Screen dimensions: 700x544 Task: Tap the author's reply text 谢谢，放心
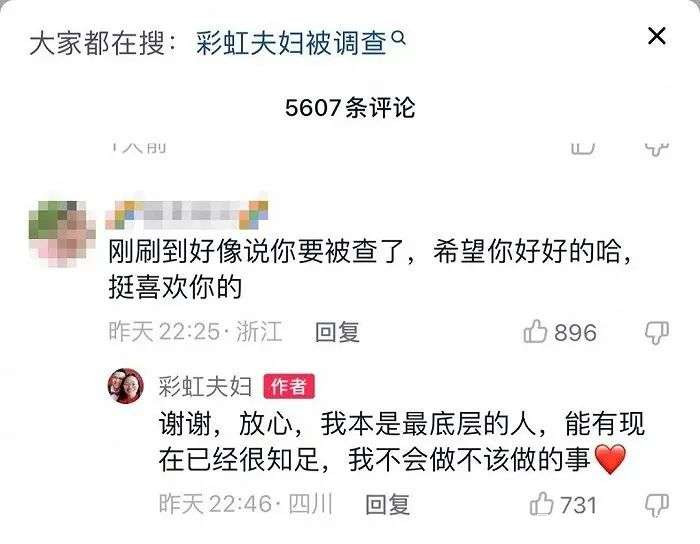tap(226, 424)
